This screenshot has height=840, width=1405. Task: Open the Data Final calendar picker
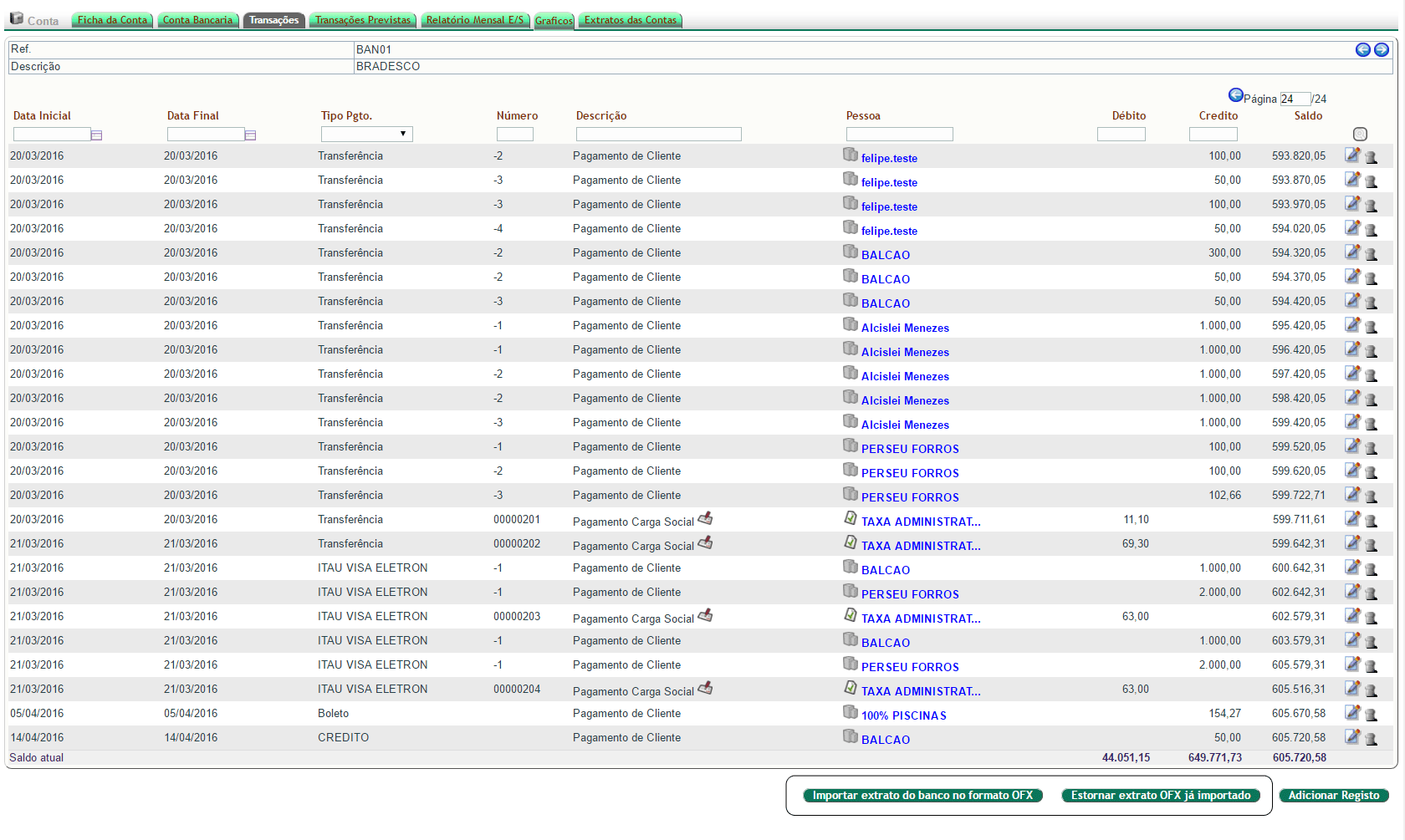click(x=250, y=135)
